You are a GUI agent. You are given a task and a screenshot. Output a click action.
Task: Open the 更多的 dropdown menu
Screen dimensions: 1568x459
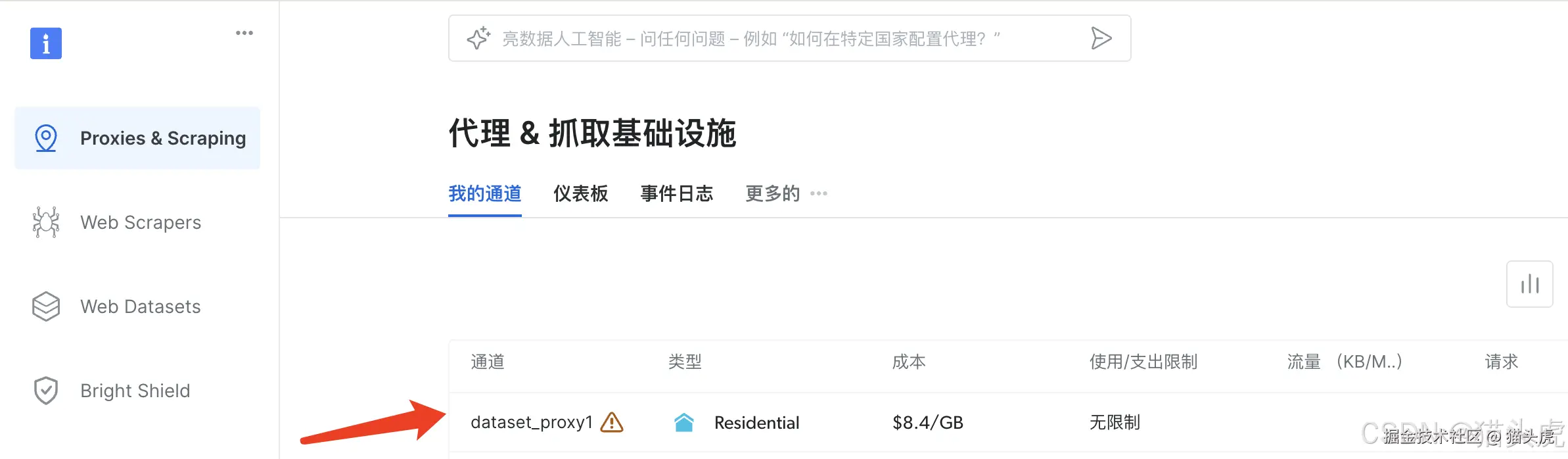[772, 193]
